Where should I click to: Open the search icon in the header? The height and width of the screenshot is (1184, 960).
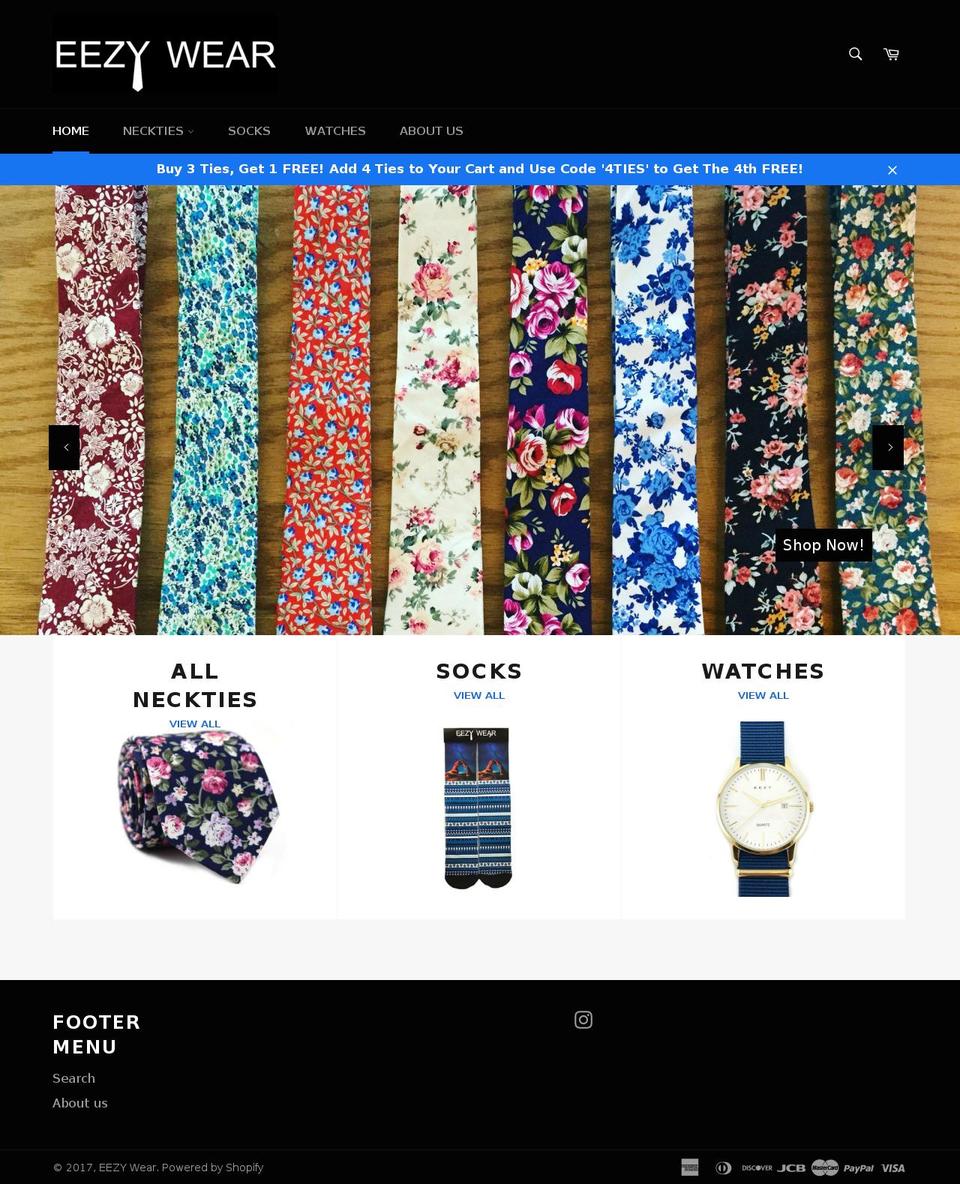click(854, 54)
